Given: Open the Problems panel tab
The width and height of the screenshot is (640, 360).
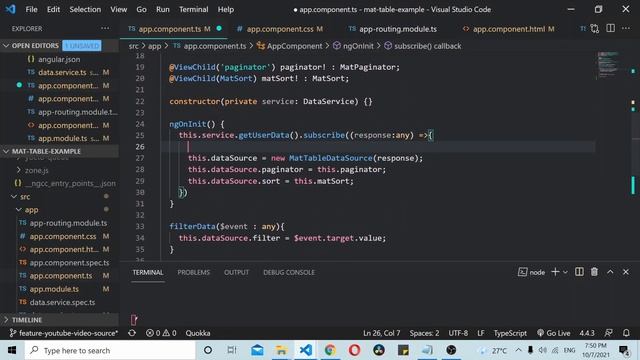Looking at the screenshot, I should coord(193,272).
